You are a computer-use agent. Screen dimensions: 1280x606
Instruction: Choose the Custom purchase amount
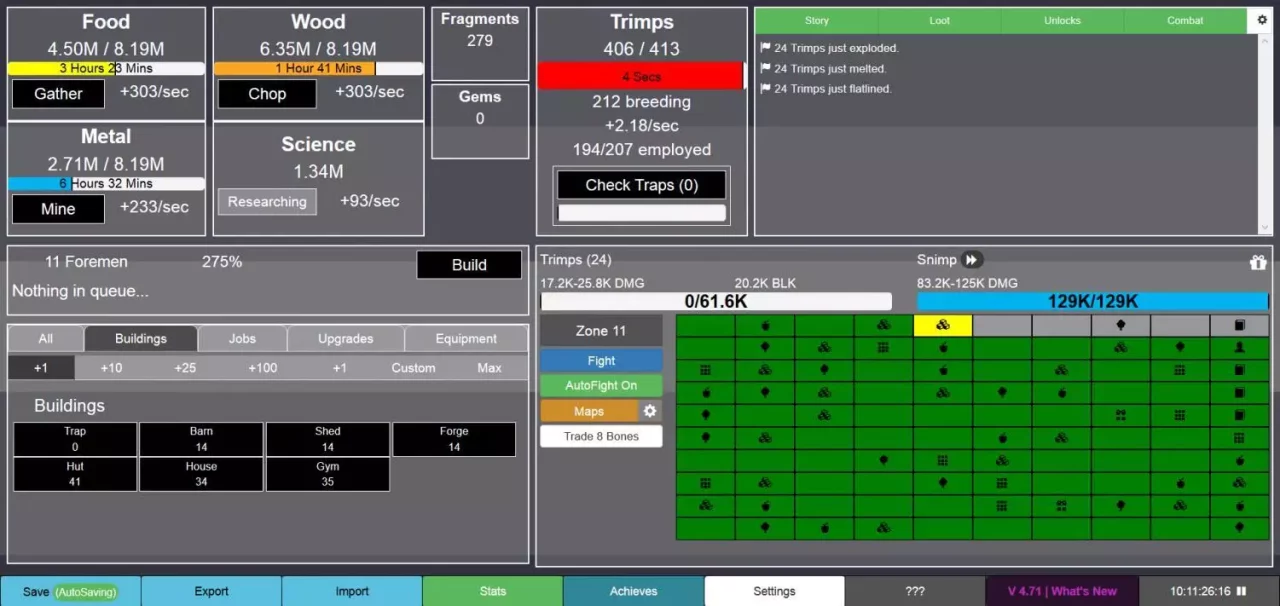[413, 368]
